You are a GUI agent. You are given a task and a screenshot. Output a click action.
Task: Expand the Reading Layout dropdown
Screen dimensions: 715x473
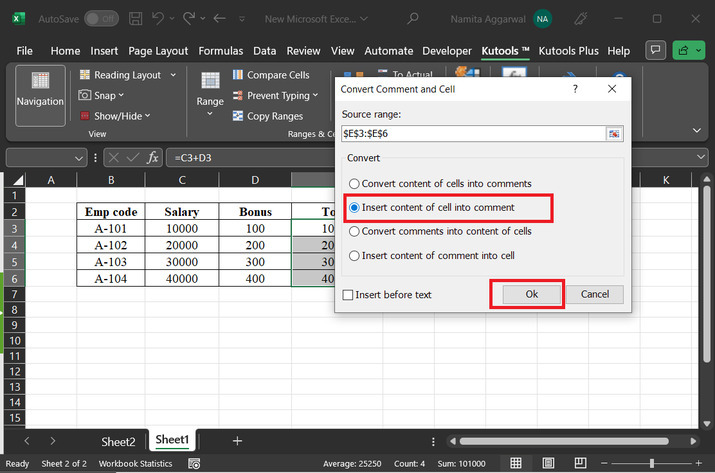tap(173, 75)
